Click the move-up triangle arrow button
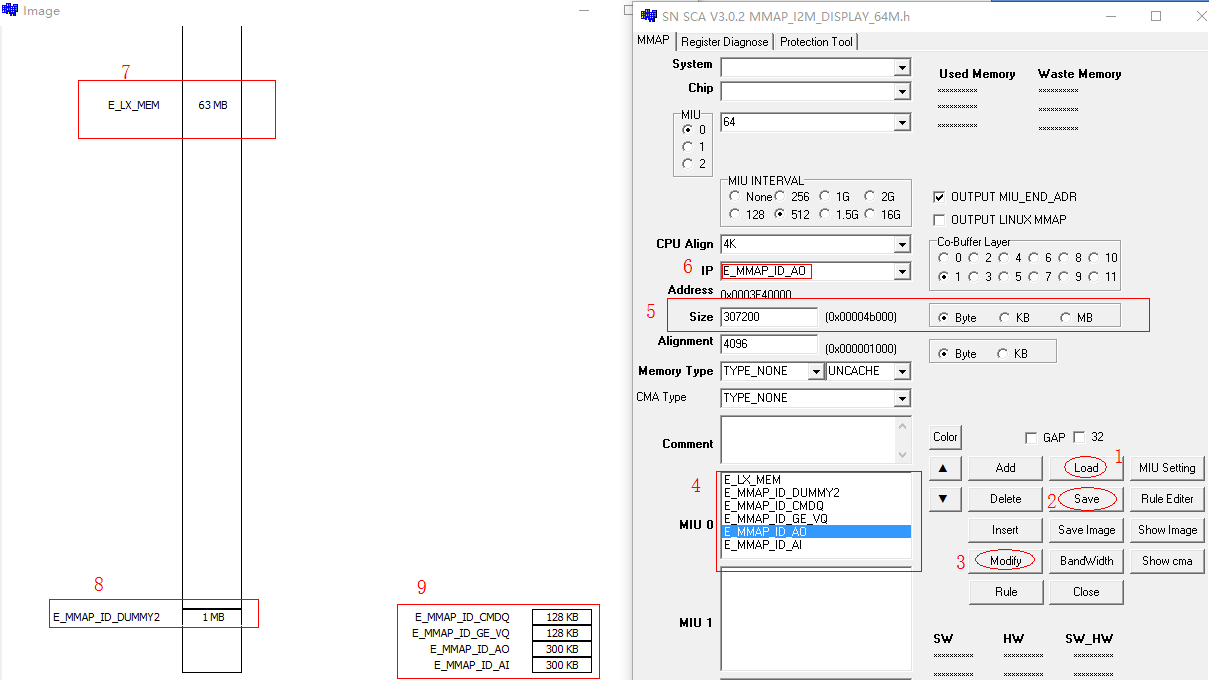 pyautogui.click(x=945, y=468)
